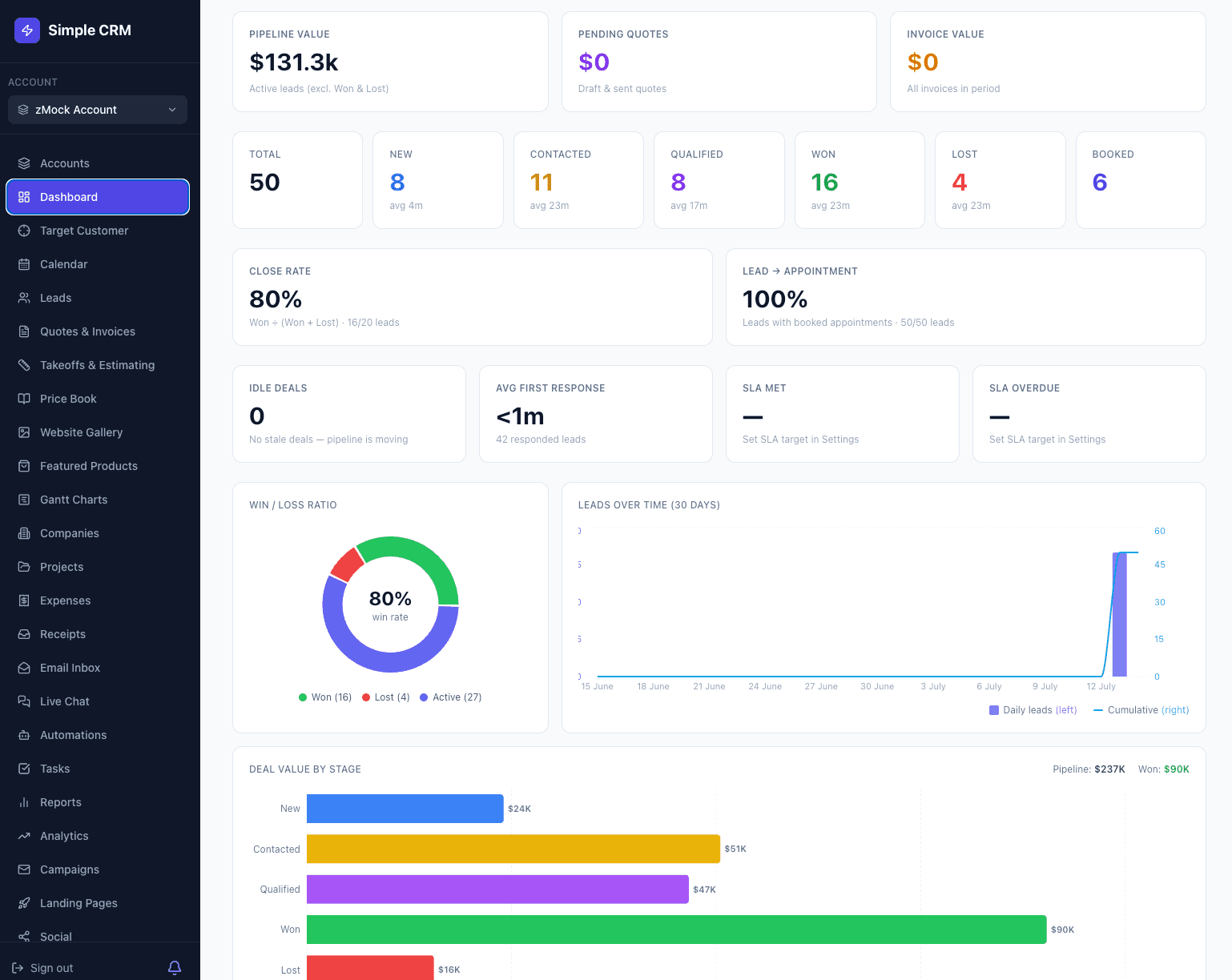Go to Target Customer page
Viewport: 1232px width, 980px height.
98,231
